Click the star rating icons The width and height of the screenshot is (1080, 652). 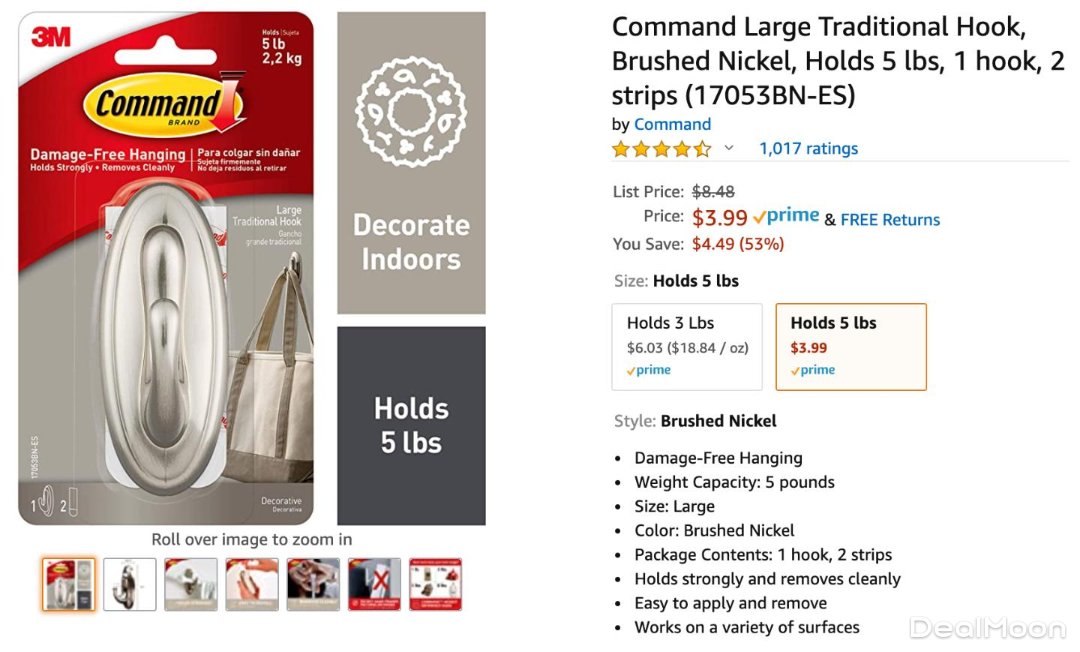coord(661,149)
